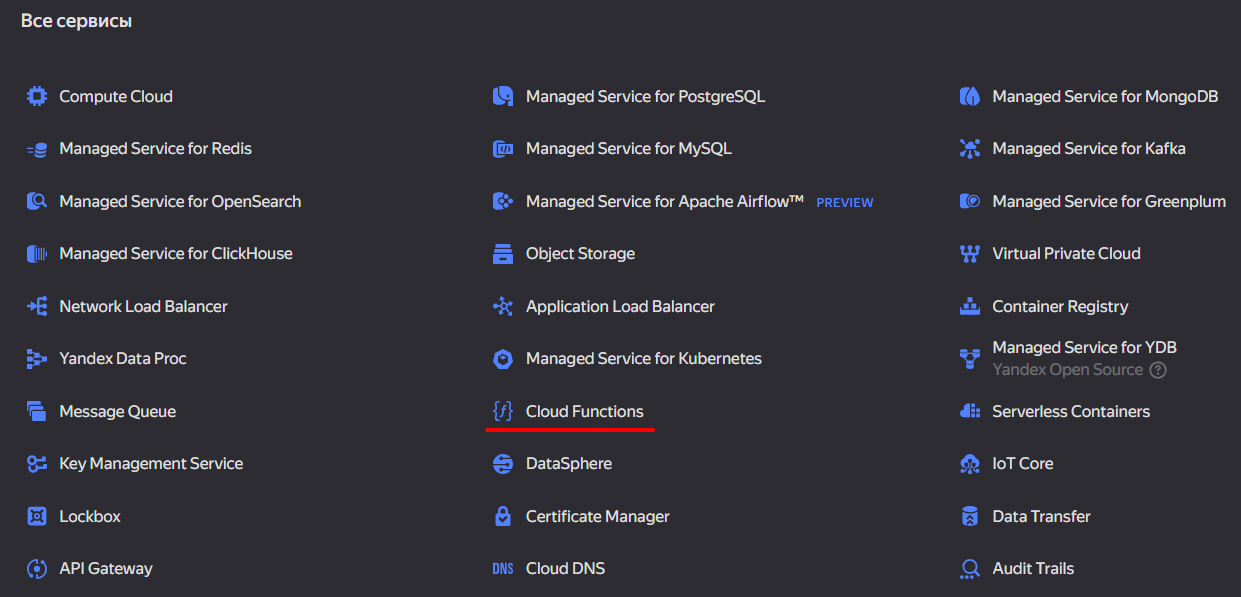Screen dimensions: 1241x597
Task: Select Network Load Balancer link
Action: pos(143,306)
